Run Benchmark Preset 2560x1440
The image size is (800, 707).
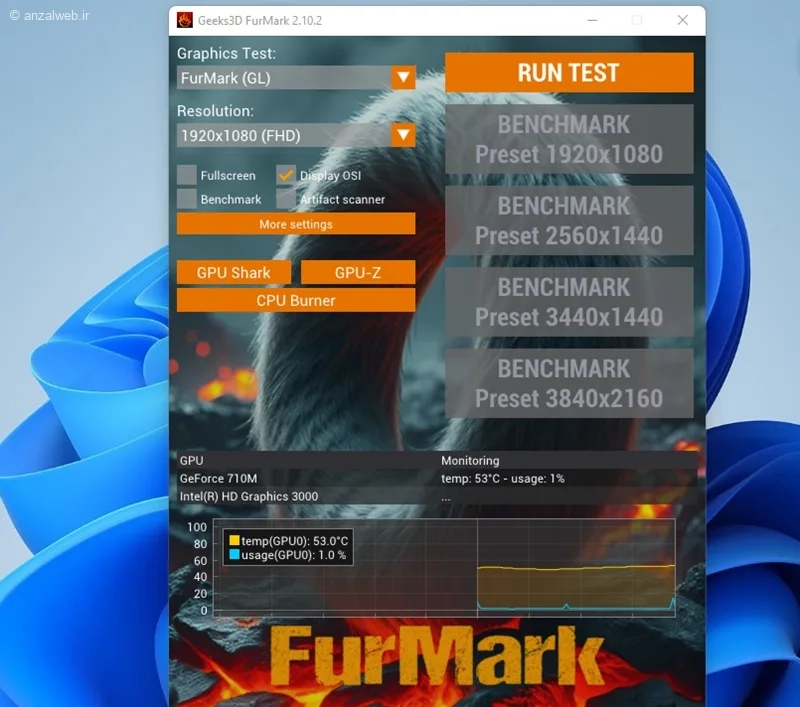[x=569, y=220]
